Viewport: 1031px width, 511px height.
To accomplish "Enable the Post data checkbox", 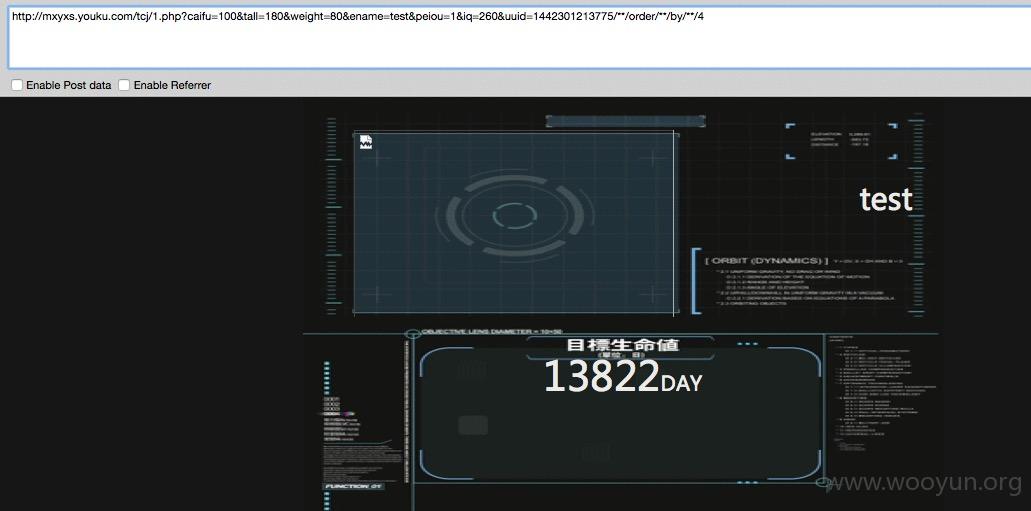I will [17, 85].
